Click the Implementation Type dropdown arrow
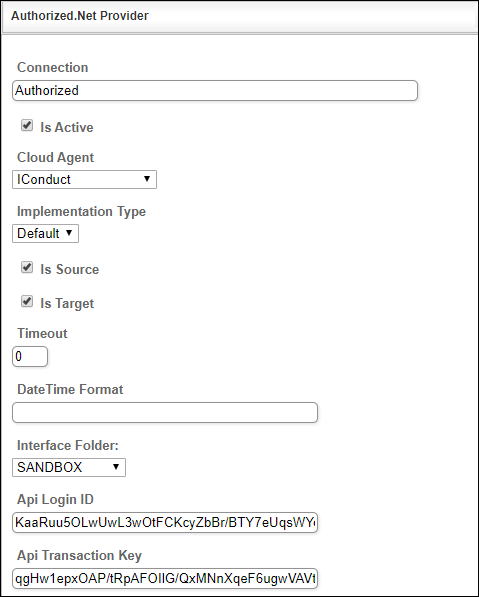 (69, 233)
